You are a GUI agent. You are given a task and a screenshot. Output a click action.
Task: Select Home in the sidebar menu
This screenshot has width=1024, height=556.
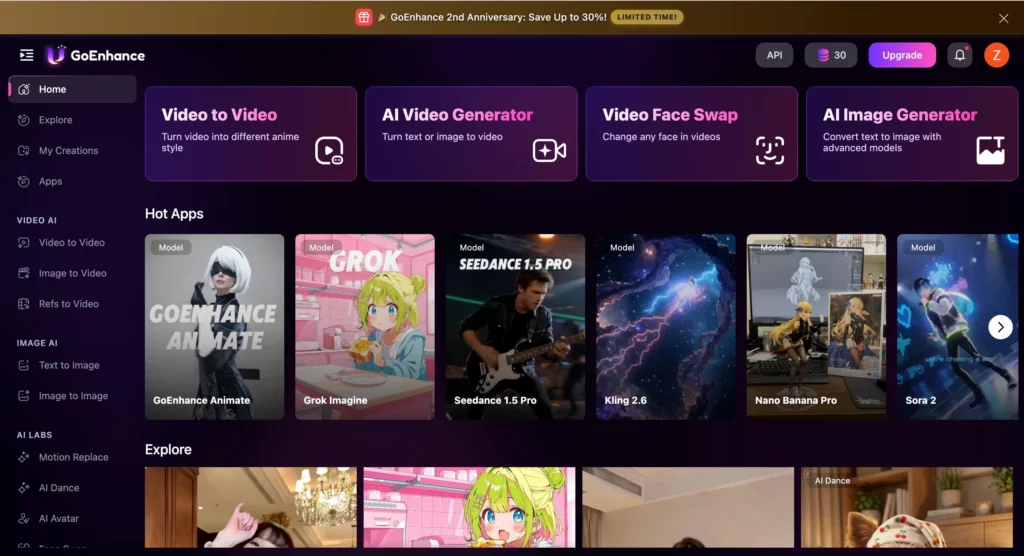pos(72,90)
